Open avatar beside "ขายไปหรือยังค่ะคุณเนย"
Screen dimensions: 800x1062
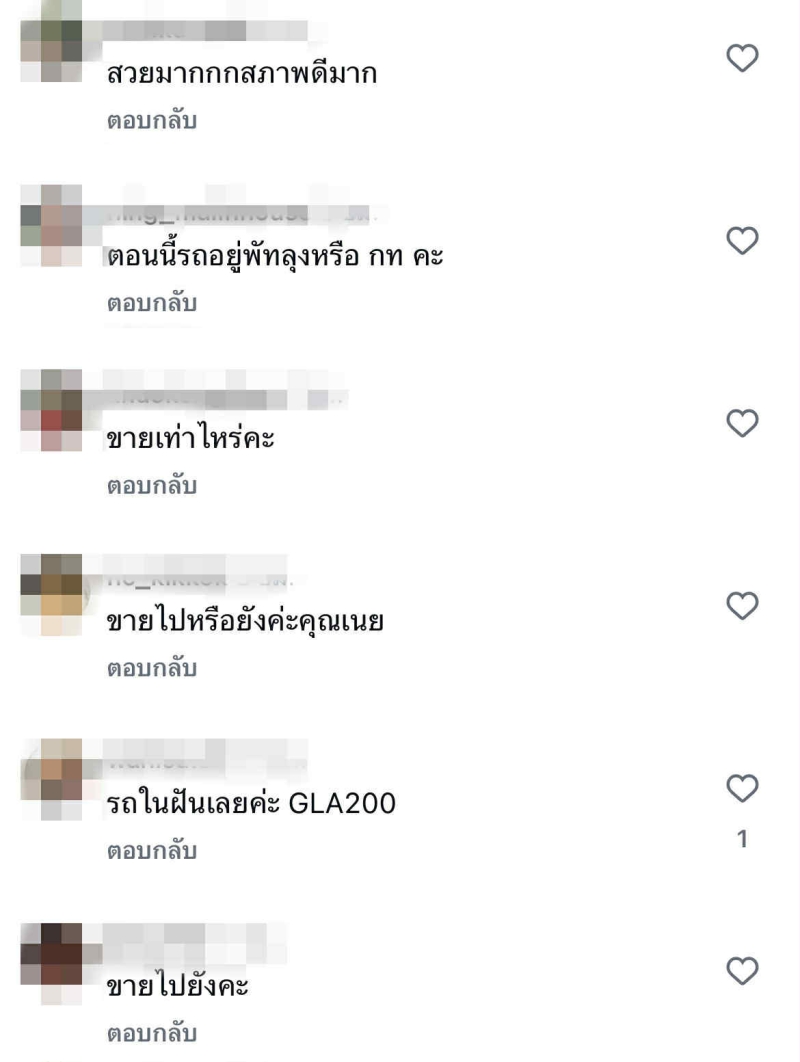51,595
